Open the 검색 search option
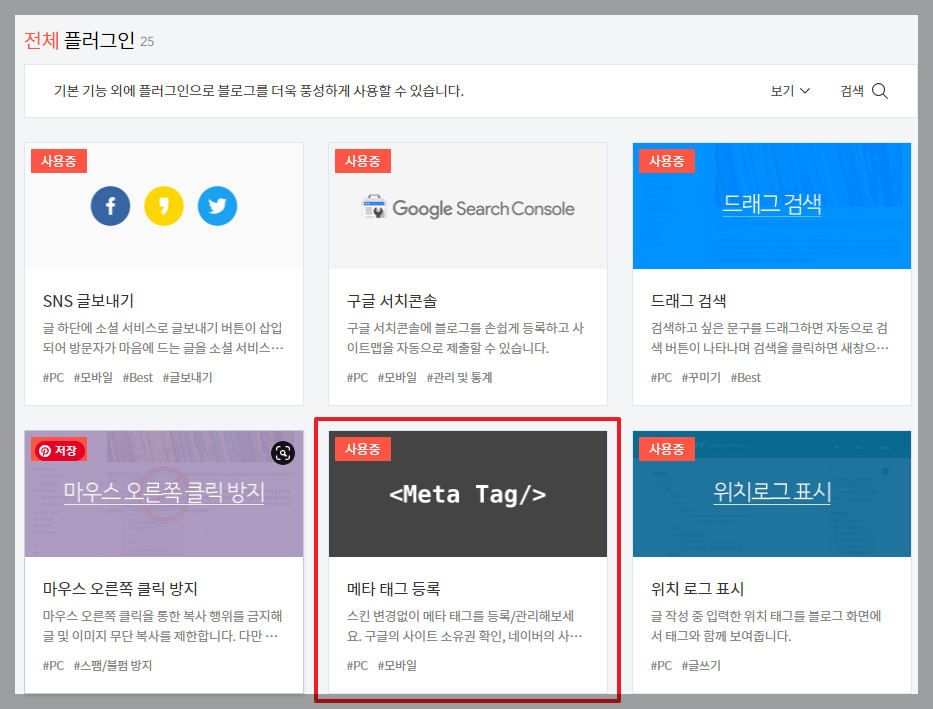 pyautogui.click(x=851, y=91)
